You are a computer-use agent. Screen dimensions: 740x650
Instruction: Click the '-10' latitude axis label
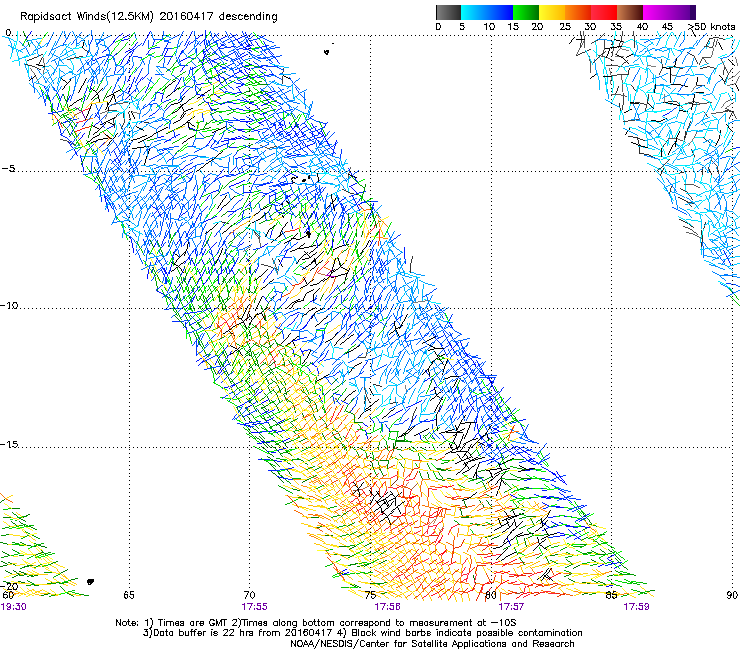[x=9, y=305]
